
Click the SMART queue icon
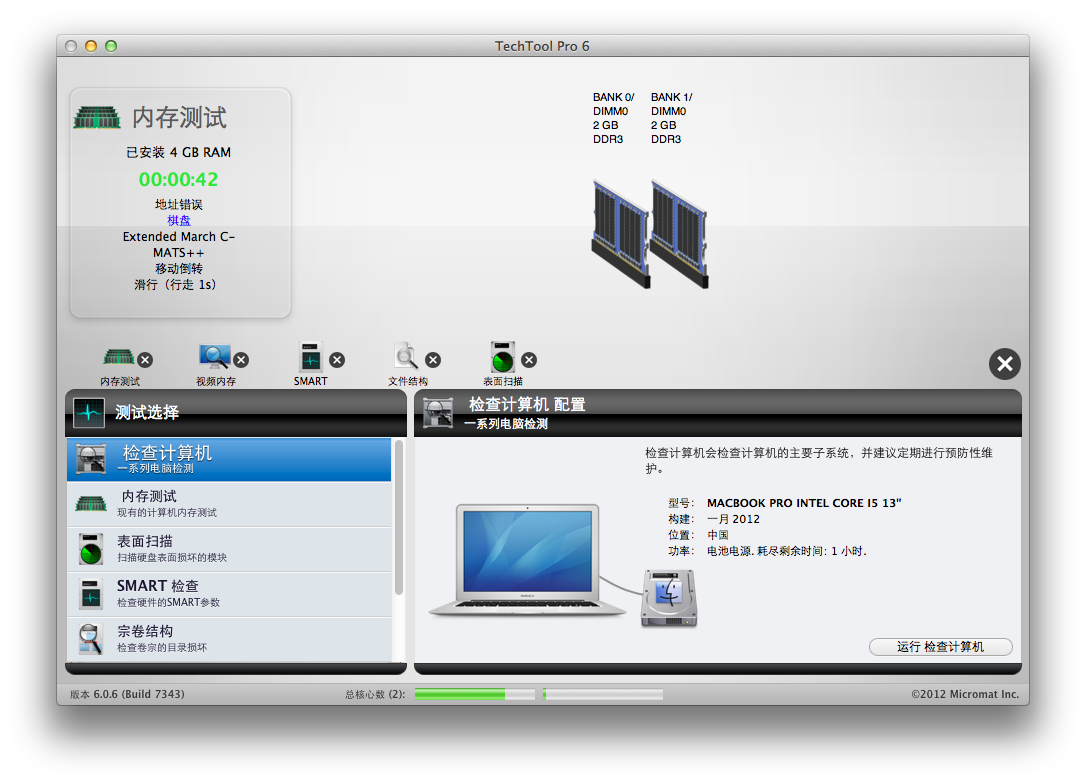(311, 357)
